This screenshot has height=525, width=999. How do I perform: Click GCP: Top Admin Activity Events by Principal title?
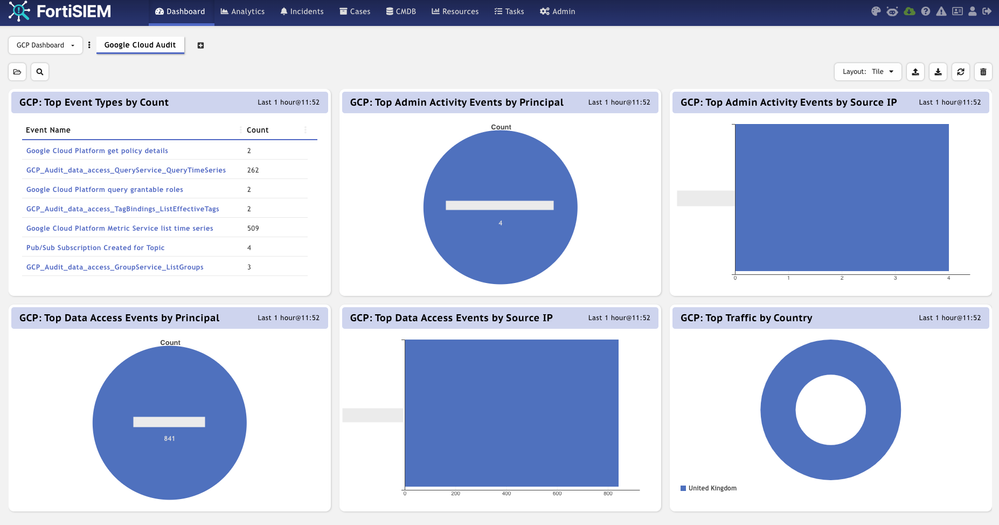[457, 102]
